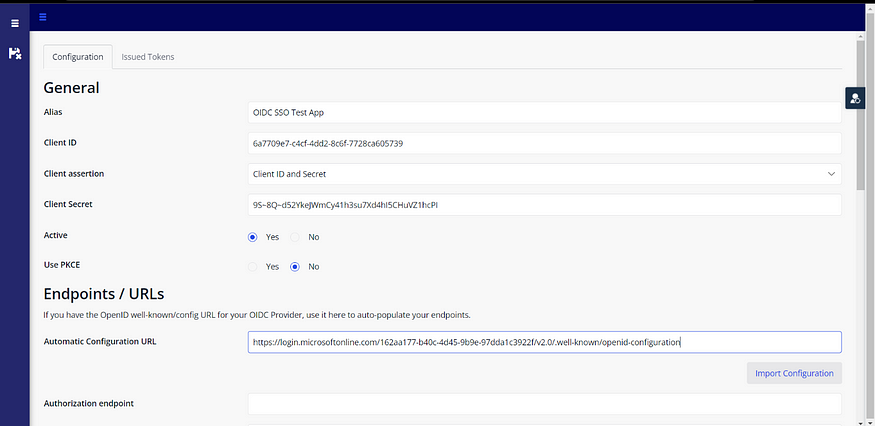
Task: Open the sidebar hamburger menu icon
Action: click(x=15, y=23)
